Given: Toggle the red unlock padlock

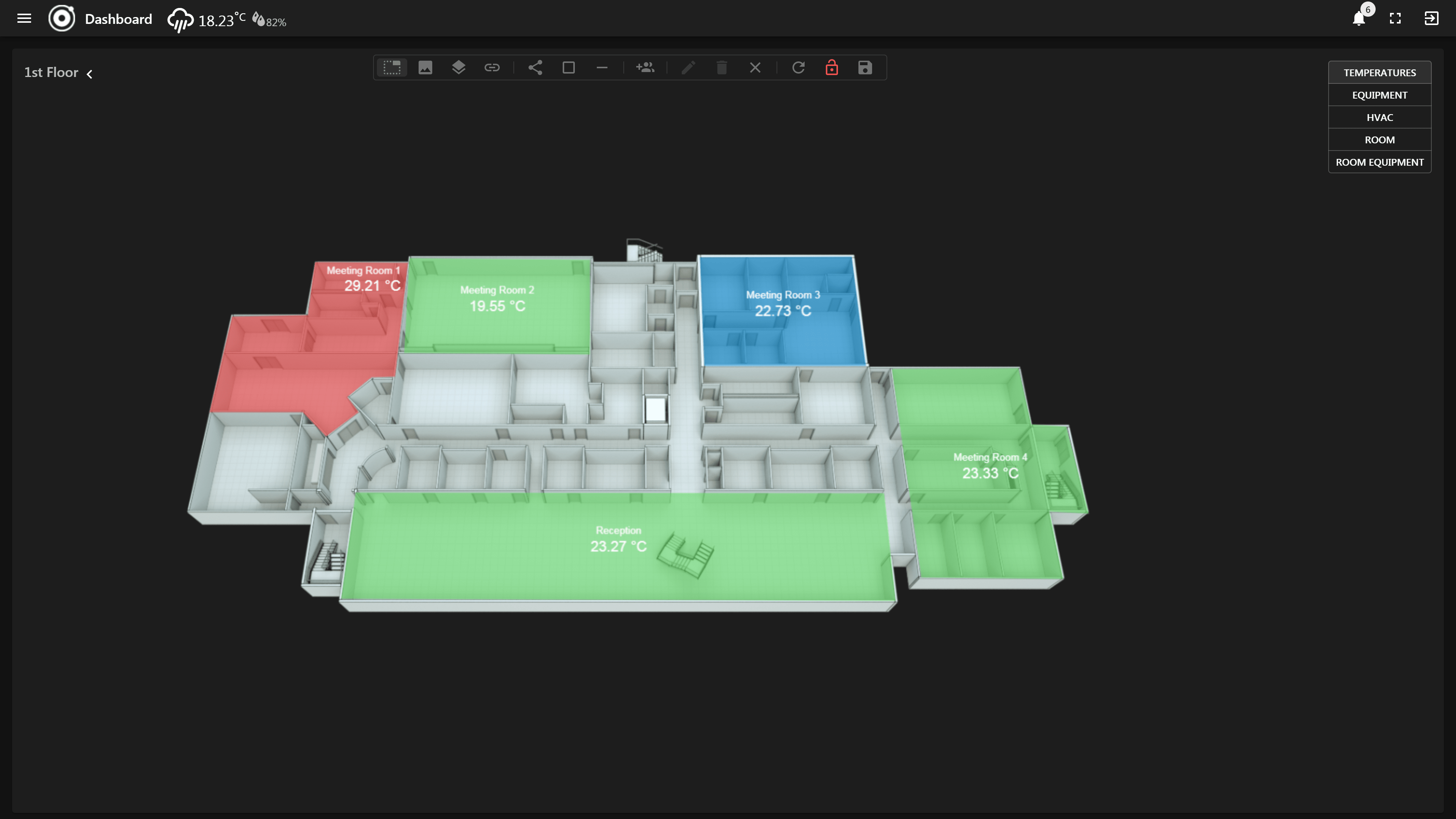Looking at the screenshot, I should (x=832, y=68).
